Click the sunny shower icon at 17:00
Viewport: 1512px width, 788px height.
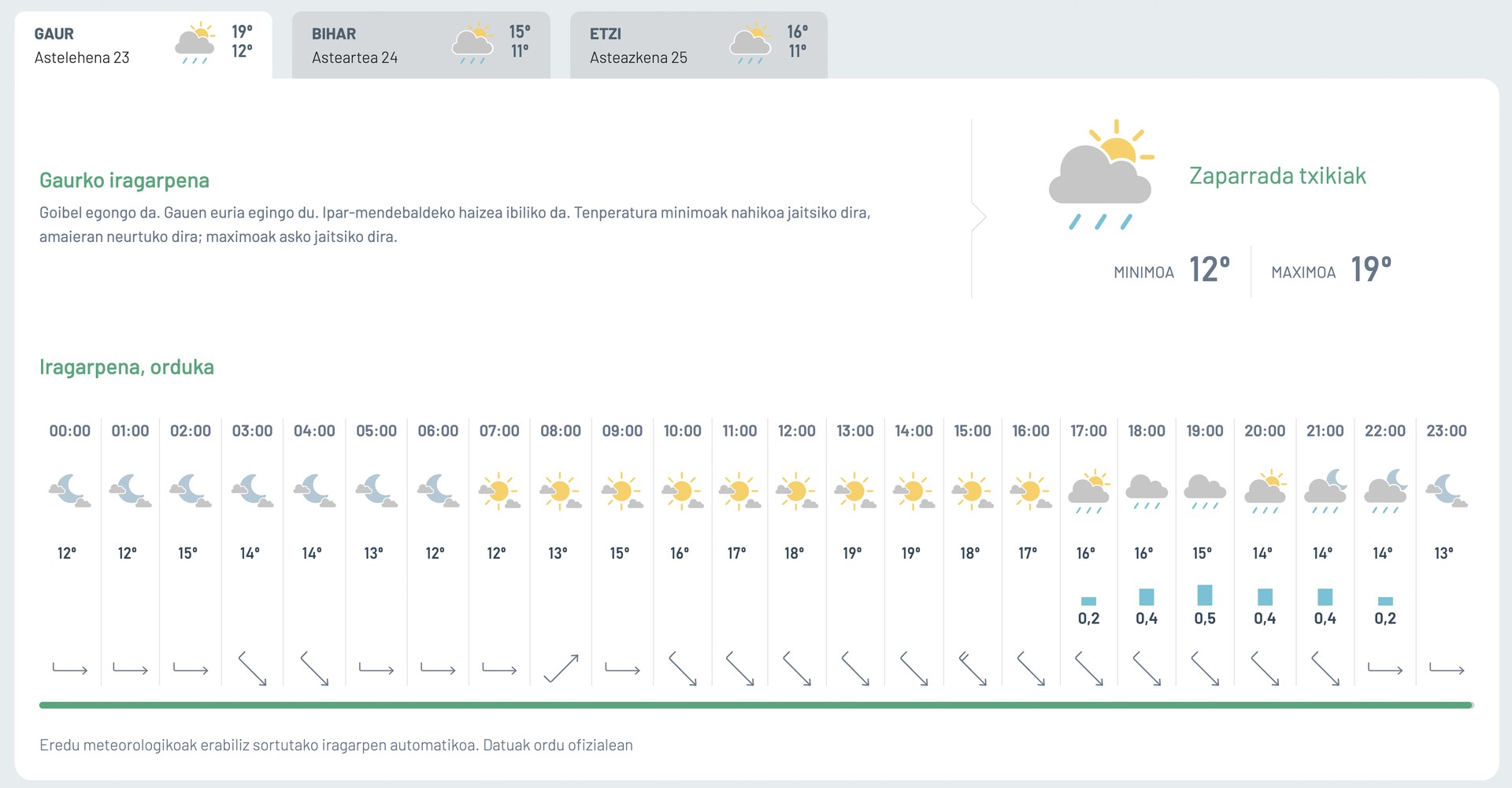tap(1089, 492)
